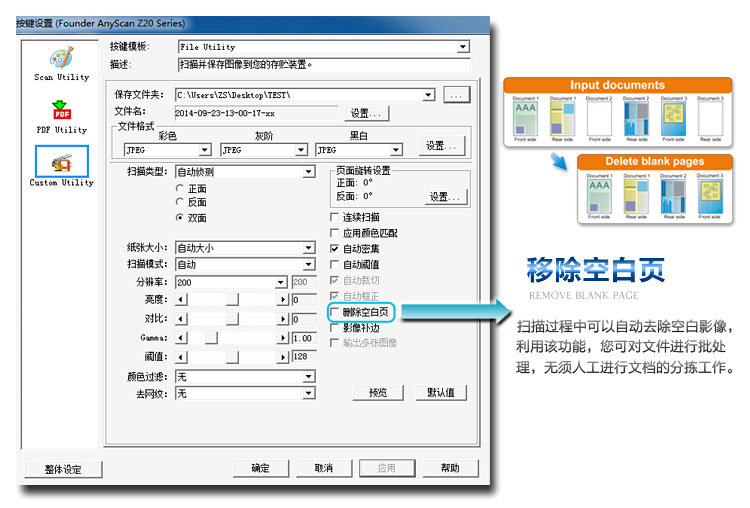Screen dimensions: 750x508
Task: Uncheck the 自动密集 checkbox
Action: click(x=336, y=249)
